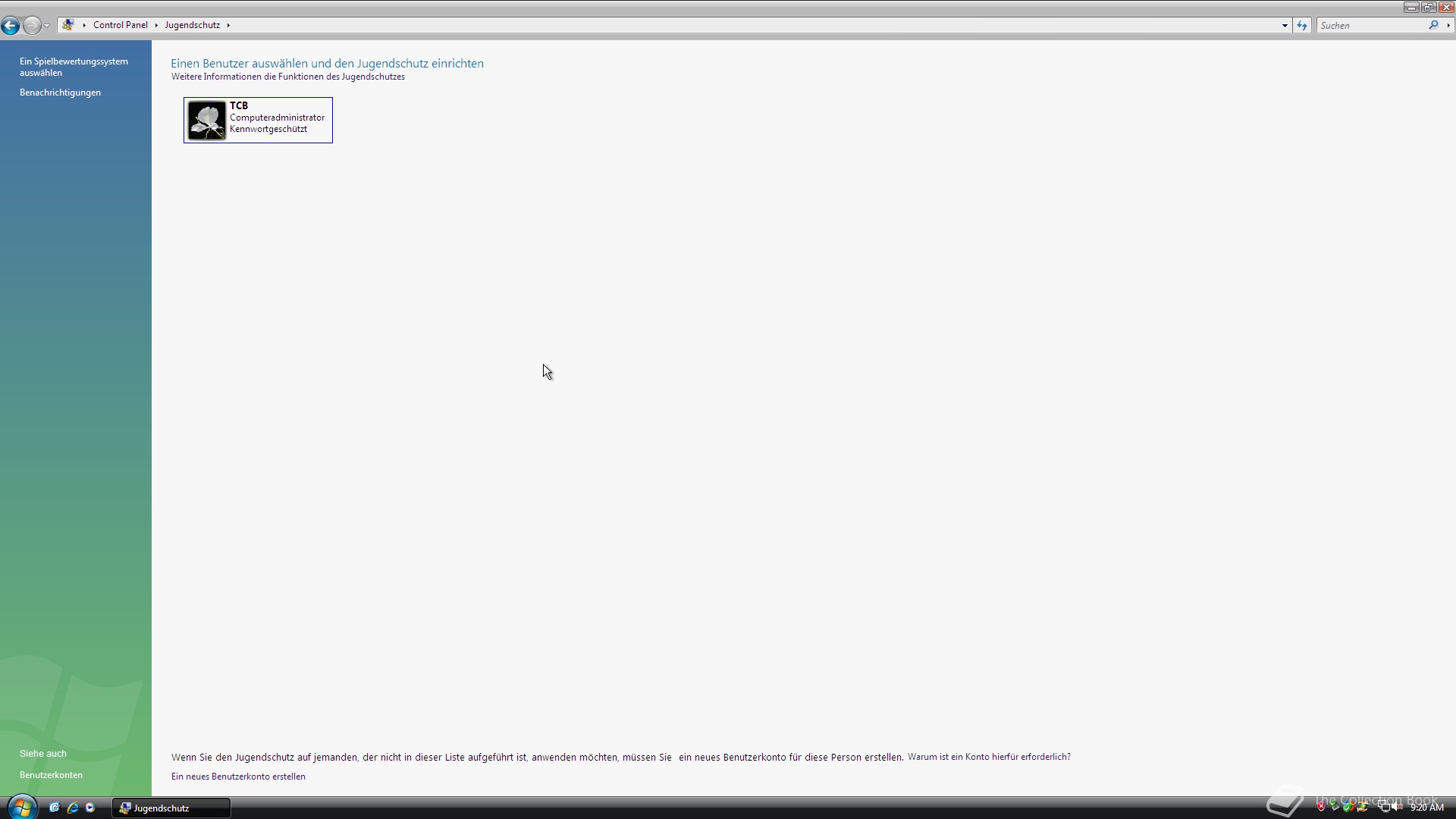Activate the Jugendschutz taskbar button
The image size is (1456, 819).
(x=171, y=808)
